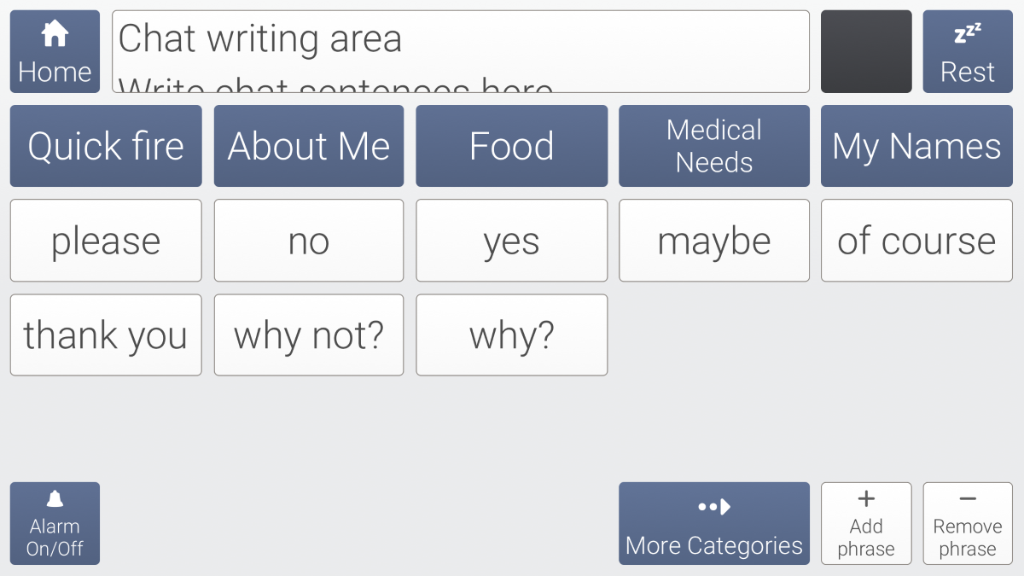Screen dimensions: 1024x576
Task: Click the "why not?" phrase
Action: click(309, 335)
